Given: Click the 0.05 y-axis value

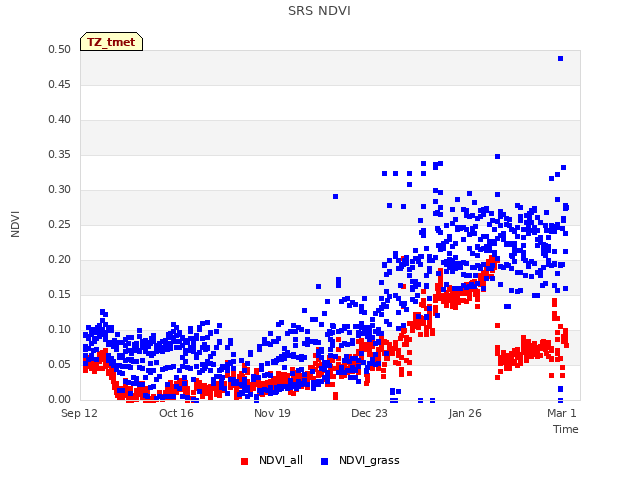Looking at the screenshot, I should tap(60, 364).
